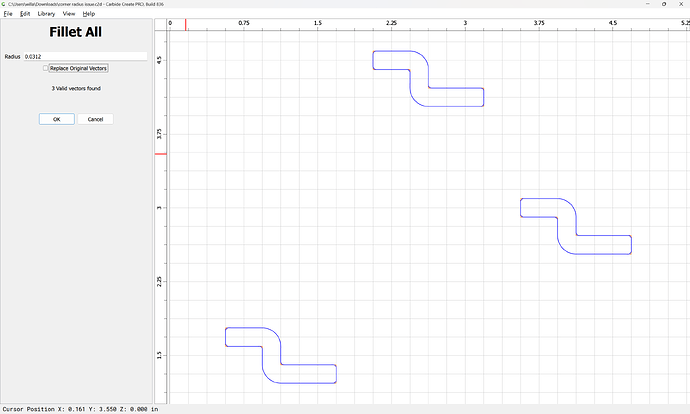
Task: Click the Carbide Create app icon in title bar
Action: [x=5, y=4]
